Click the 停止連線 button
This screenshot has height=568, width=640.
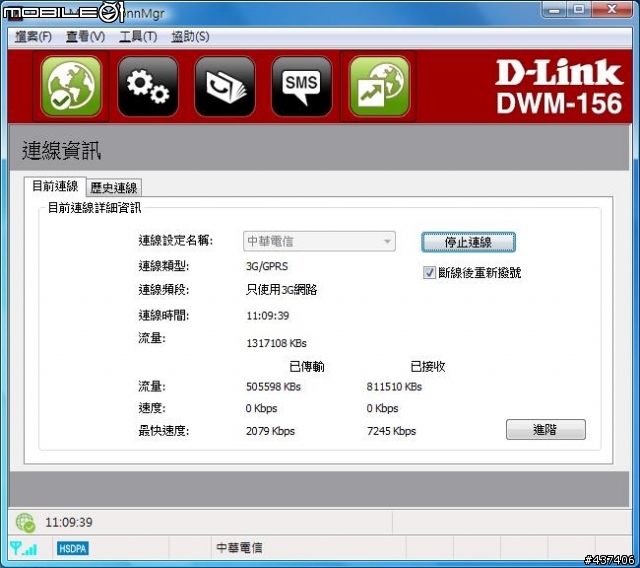coord(468,242)
